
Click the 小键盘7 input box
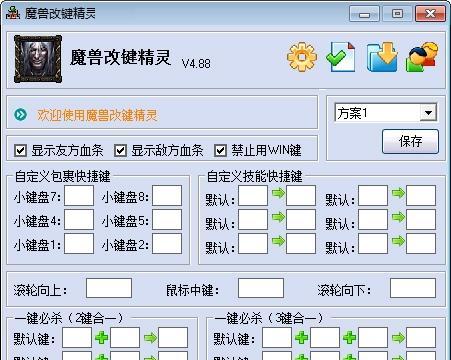(x=79, y=196)
